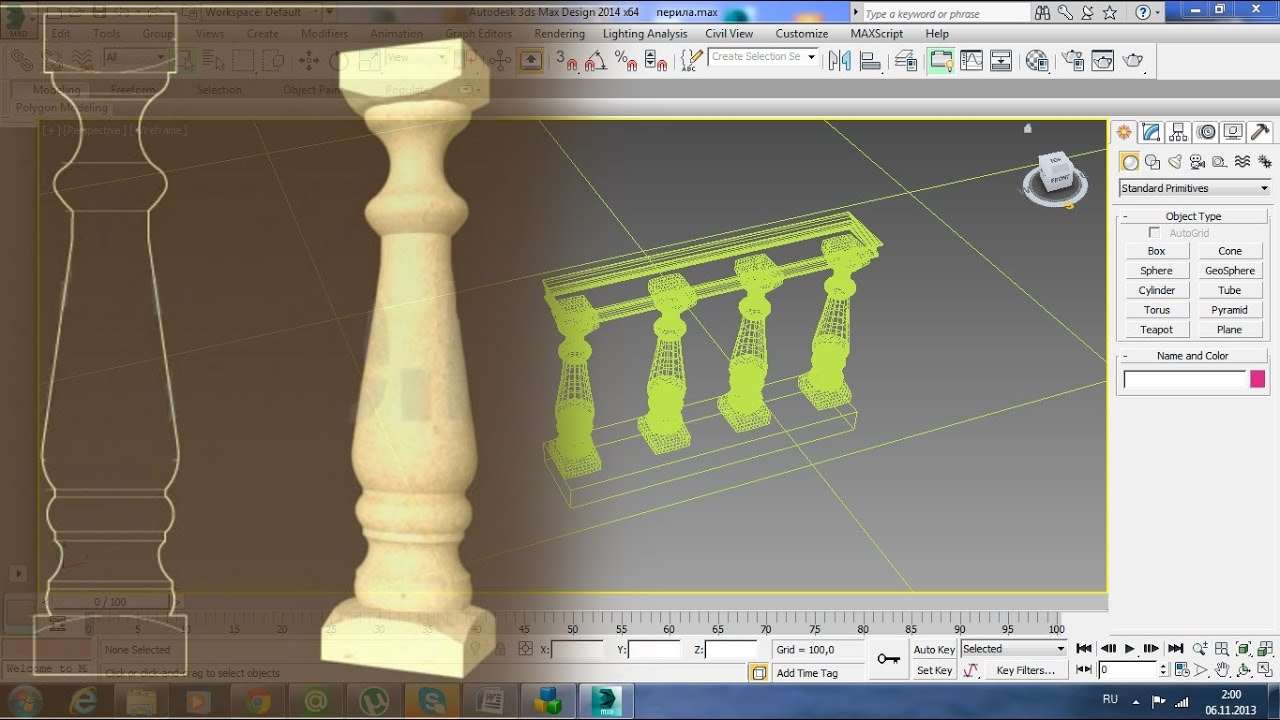Switch to the Modify panel
This screenshot has height=720, width=1280.
point(1151,132)
